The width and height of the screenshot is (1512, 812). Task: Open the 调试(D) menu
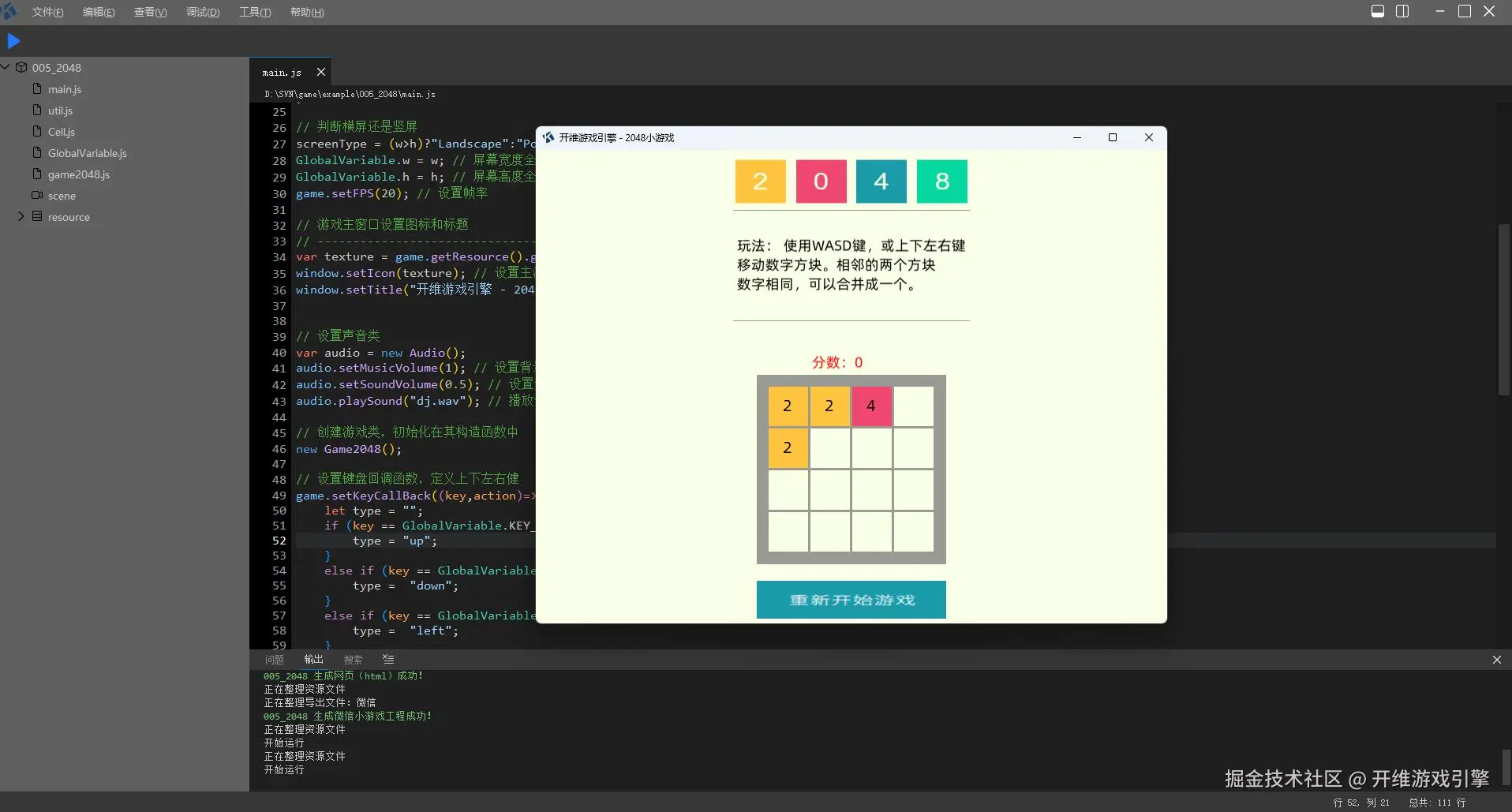click(203, 12)
